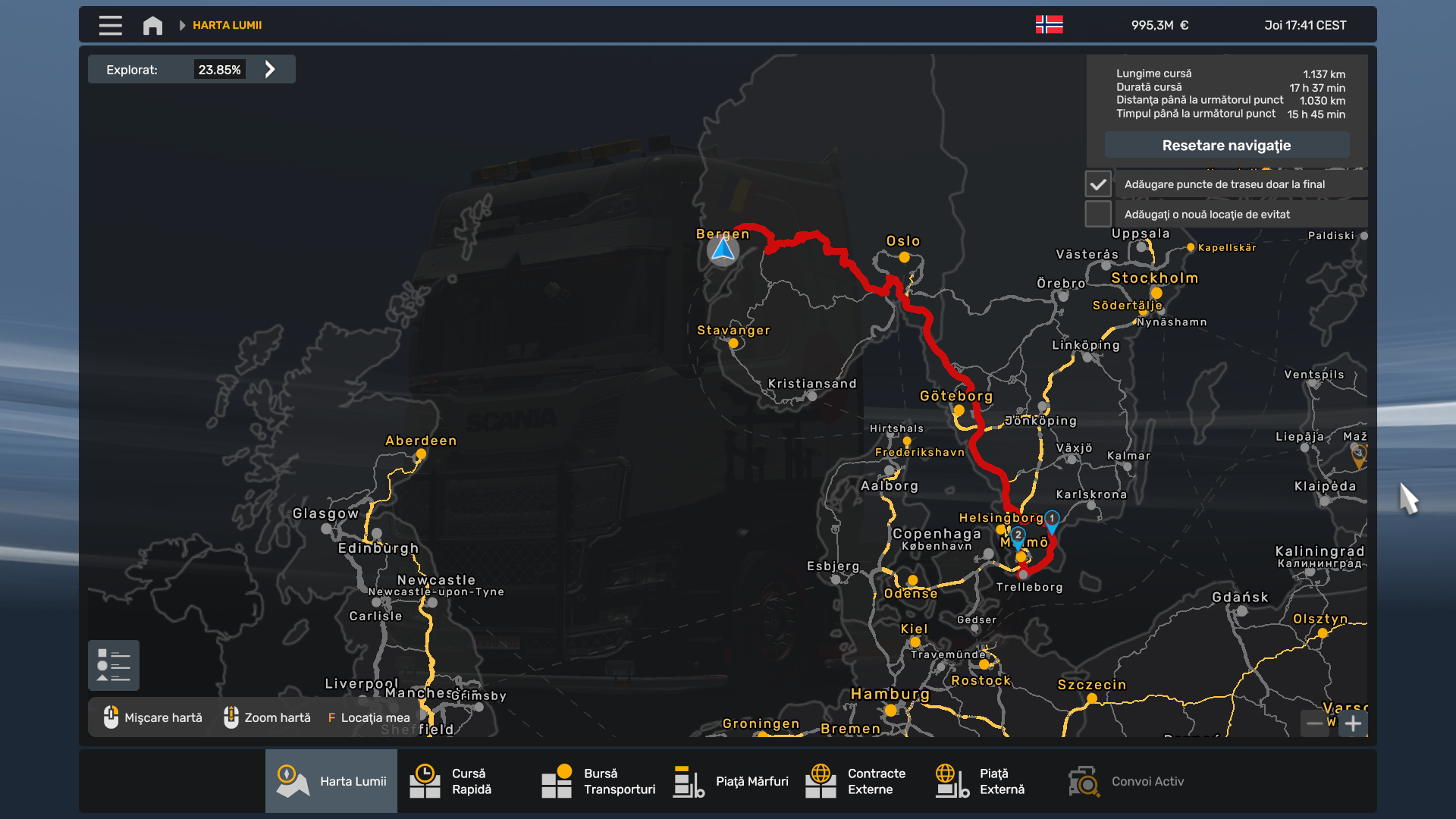
Task: Click the breadcrumb arrow before HARTA LUMII
Action: pyautogui.click(x=182, y=26)
